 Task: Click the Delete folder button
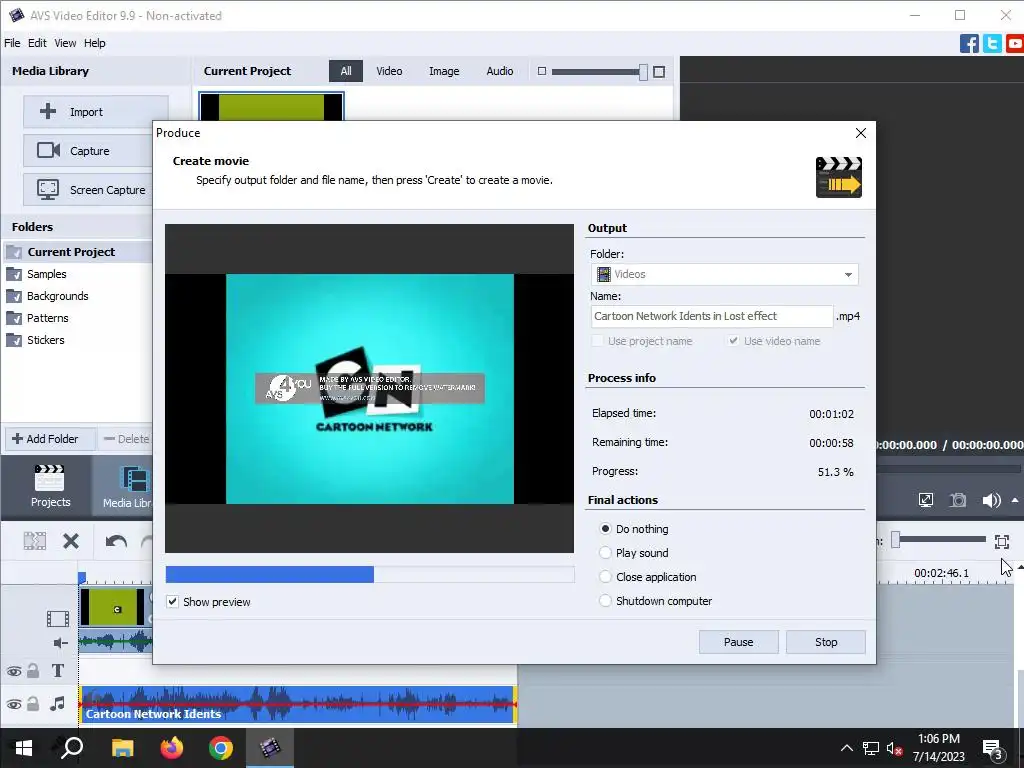(125, 439)
